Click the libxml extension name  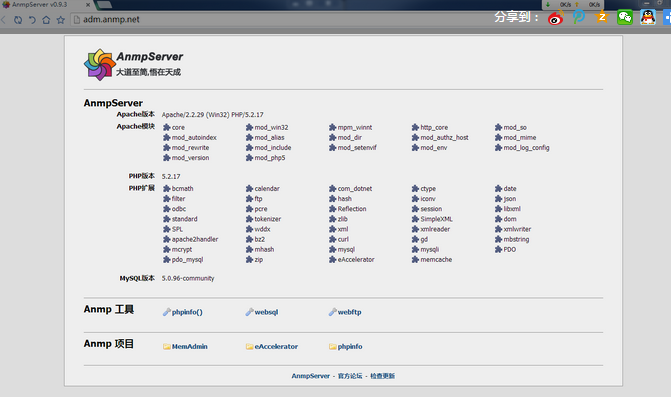click(x=512, y=209)
